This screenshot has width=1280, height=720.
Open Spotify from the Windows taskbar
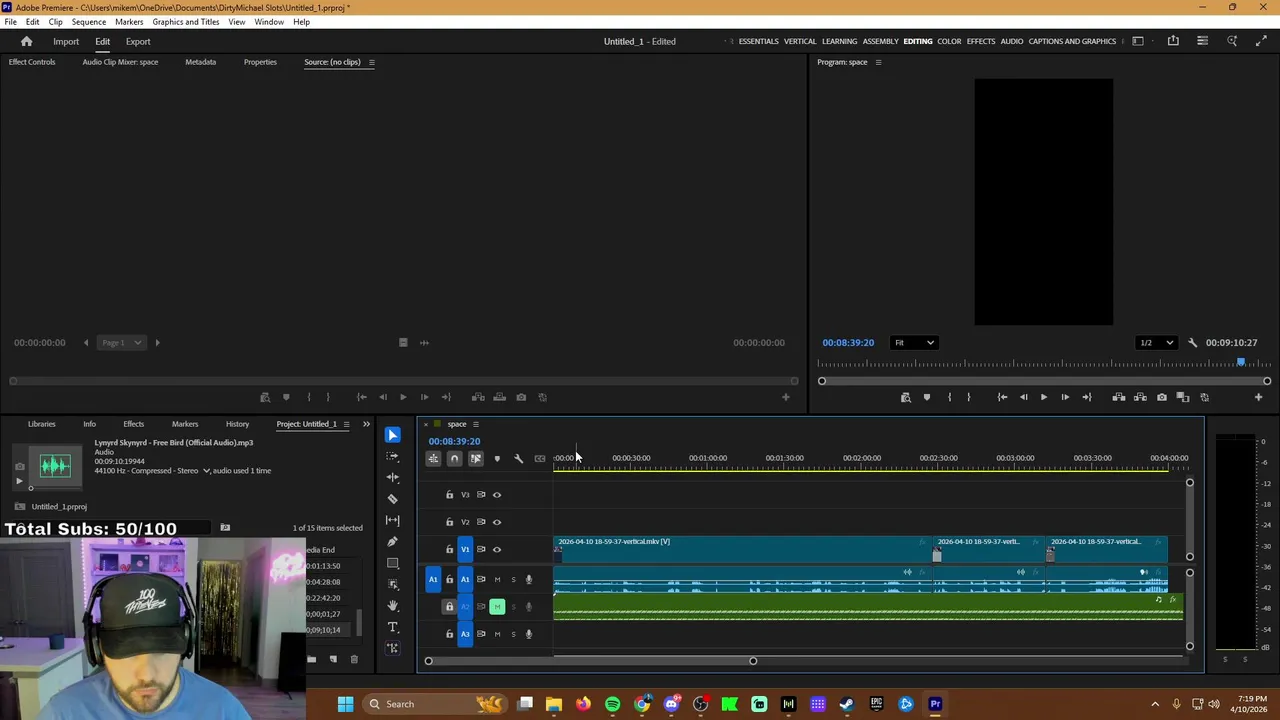click(x=612, y=704)
